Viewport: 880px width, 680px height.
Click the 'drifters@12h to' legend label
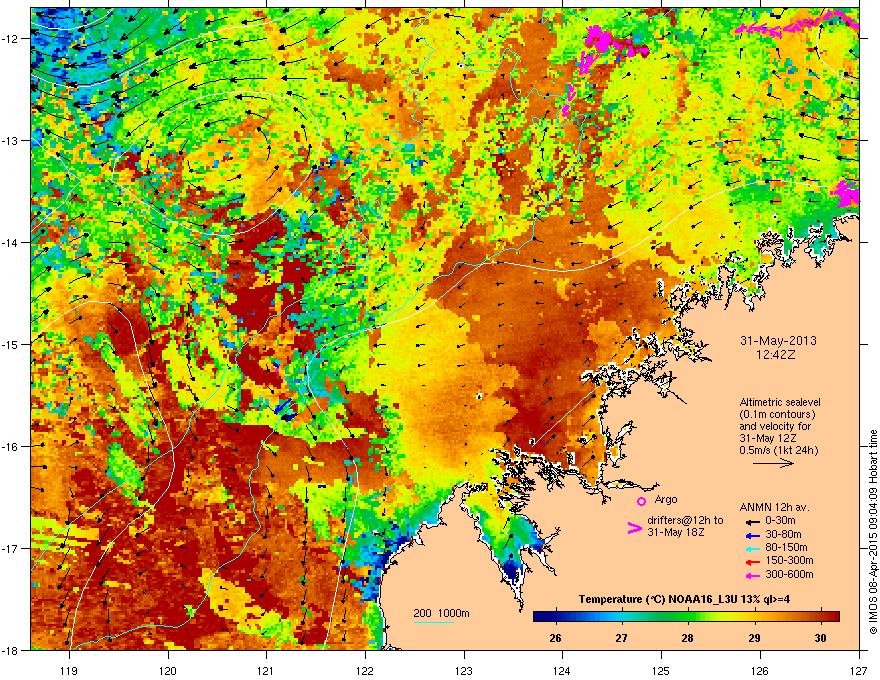tap(685, 520)
